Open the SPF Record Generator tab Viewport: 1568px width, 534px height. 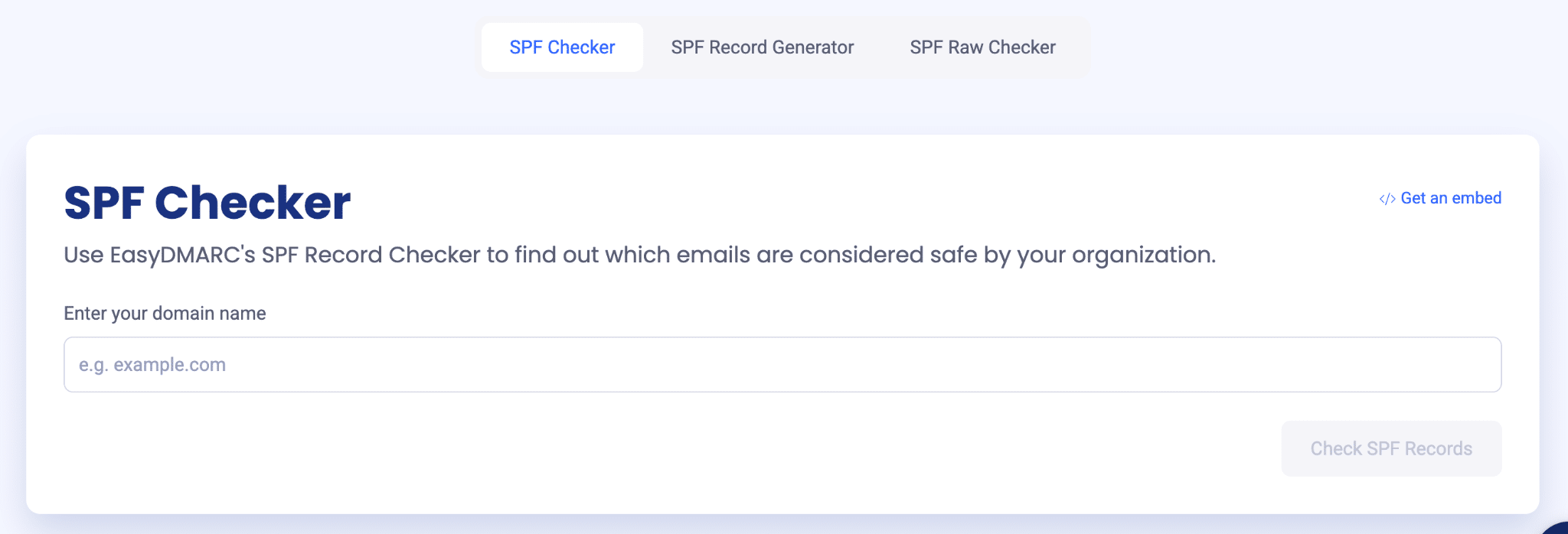point(762,47)
